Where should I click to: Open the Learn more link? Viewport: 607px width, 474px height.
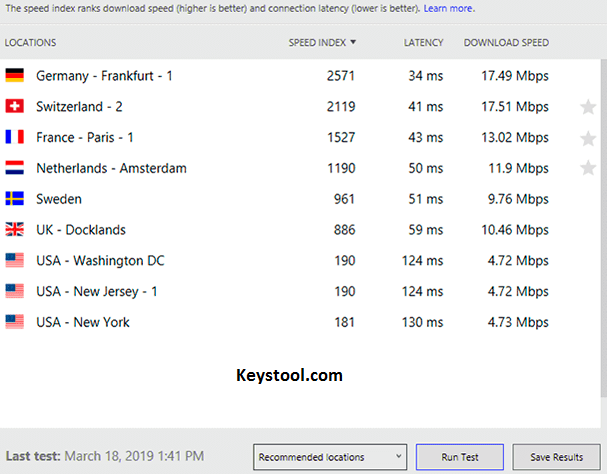tap(448, 9)
